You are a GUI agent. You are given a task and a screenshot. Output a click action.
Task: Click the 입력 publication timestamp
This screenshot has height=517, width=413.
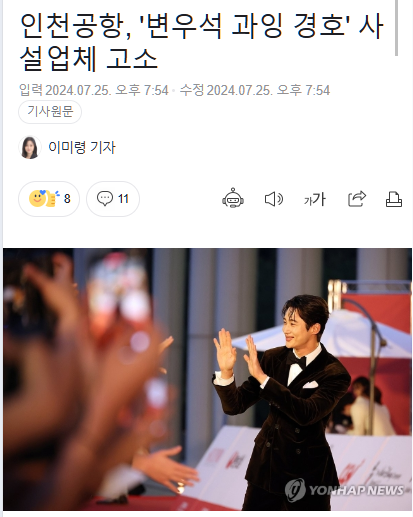point(94,90)
